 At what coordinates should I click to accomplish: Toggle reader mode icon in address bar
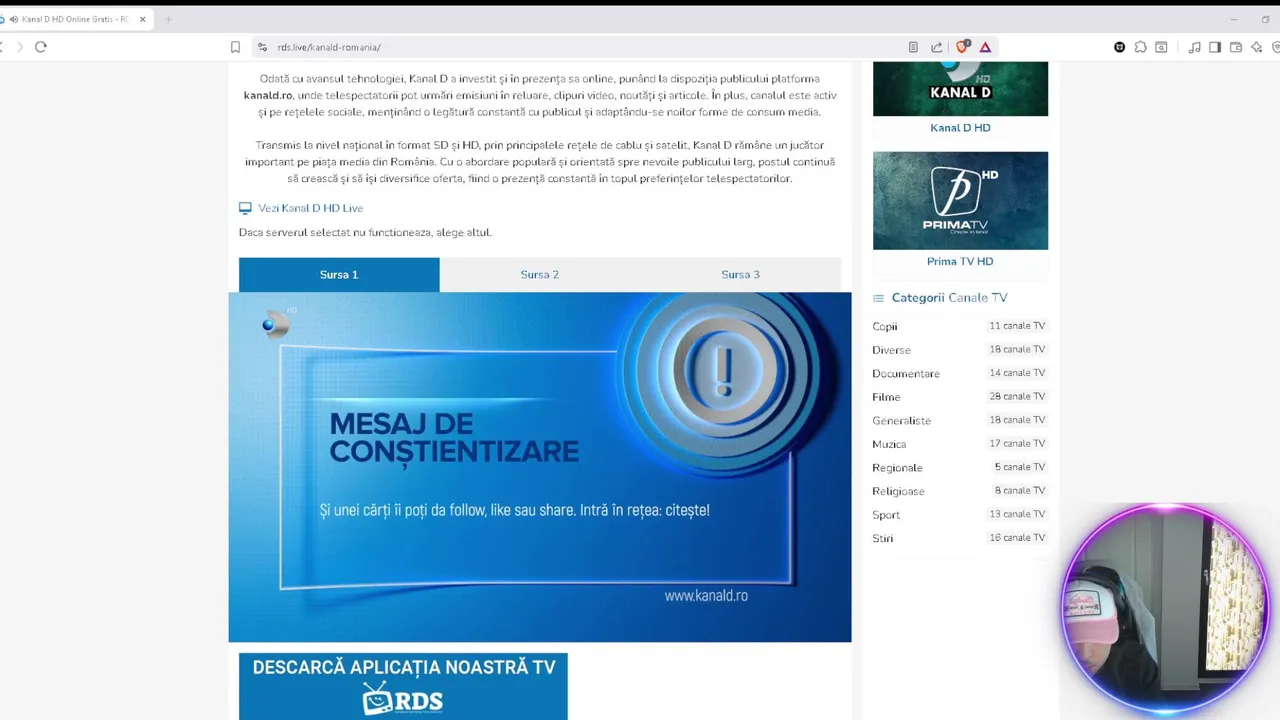(913, 47)
